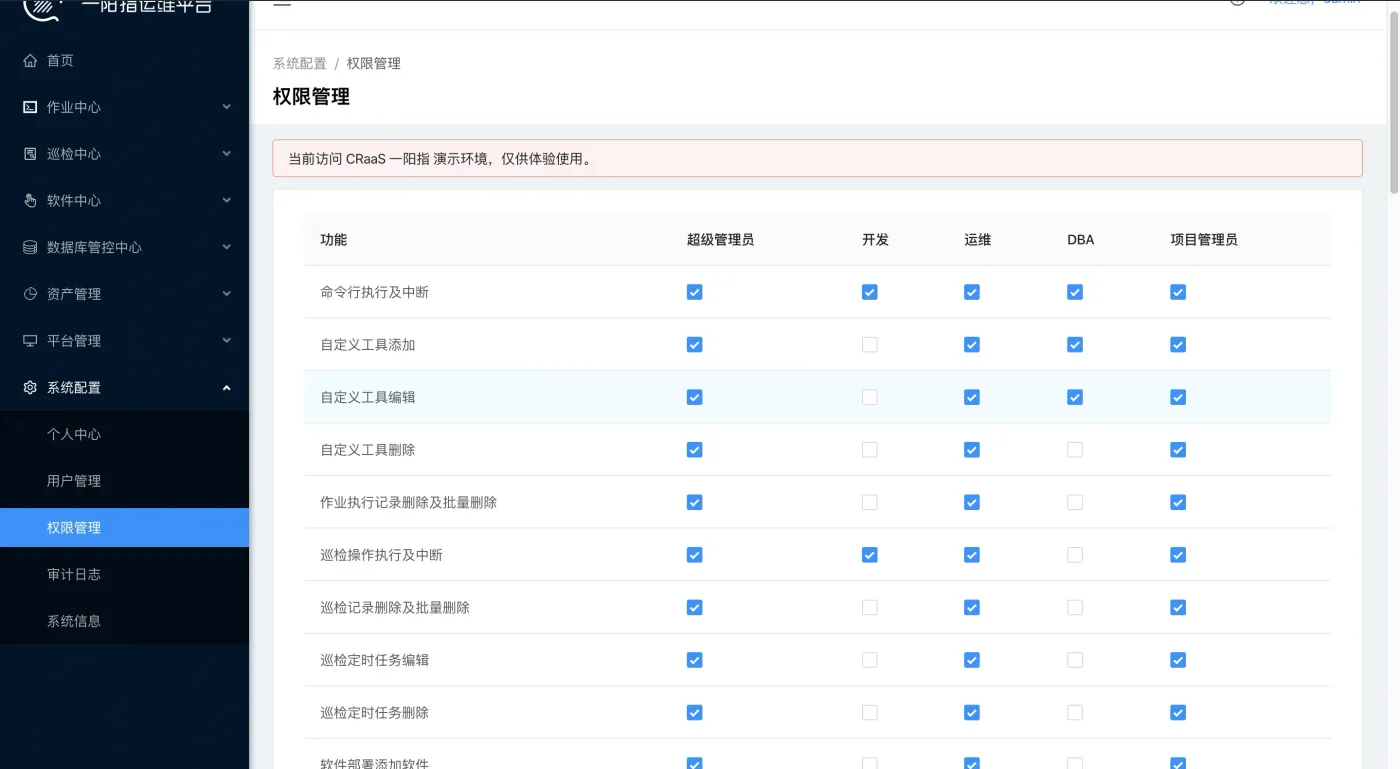The height and width of the screenshot is (769, 1400).
Task: Expand the 软件中心 submenu chevron
Action: (x=227, y=200)
